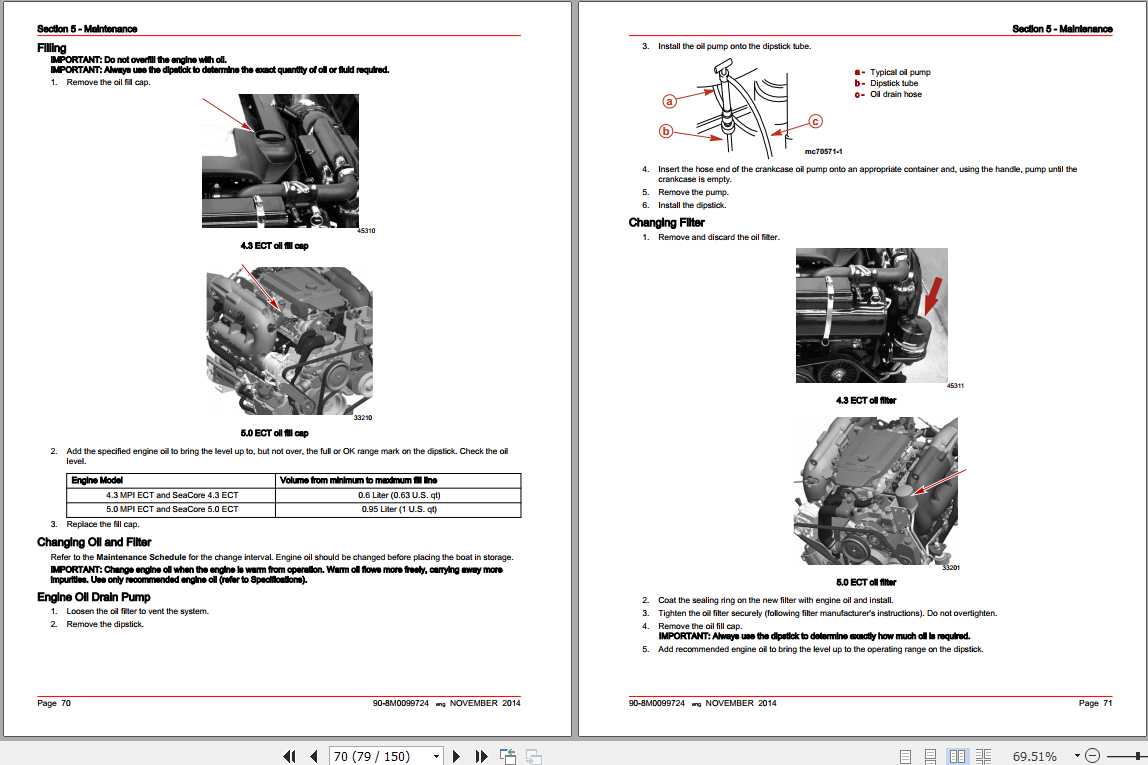This screenshot has height=765, width=1148.
Task: Select the second icon right of page navigation
Action: [x=534, y=756]
